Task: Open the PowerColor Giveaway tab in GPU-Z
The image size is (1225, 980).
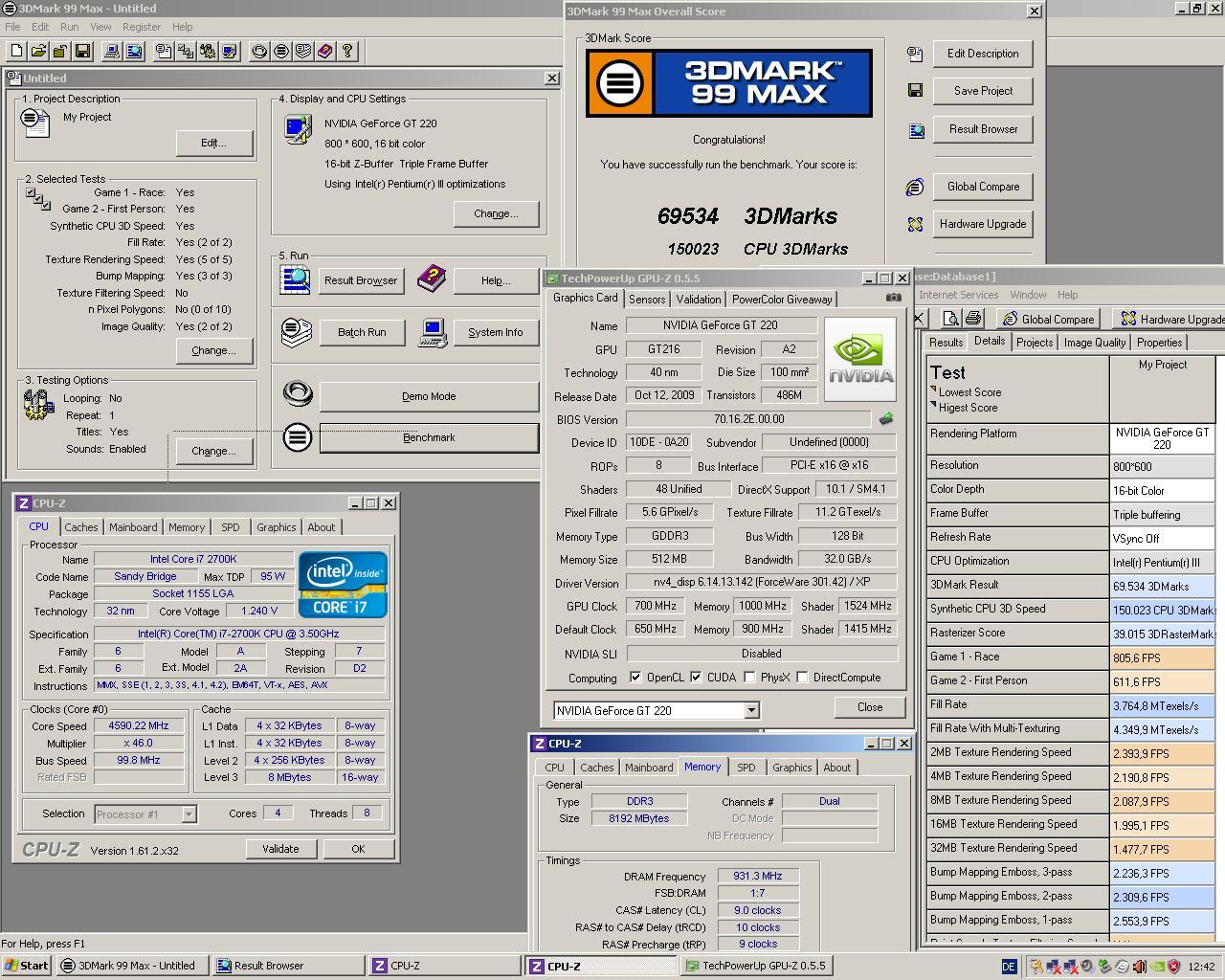Action: tap(782, 299)
